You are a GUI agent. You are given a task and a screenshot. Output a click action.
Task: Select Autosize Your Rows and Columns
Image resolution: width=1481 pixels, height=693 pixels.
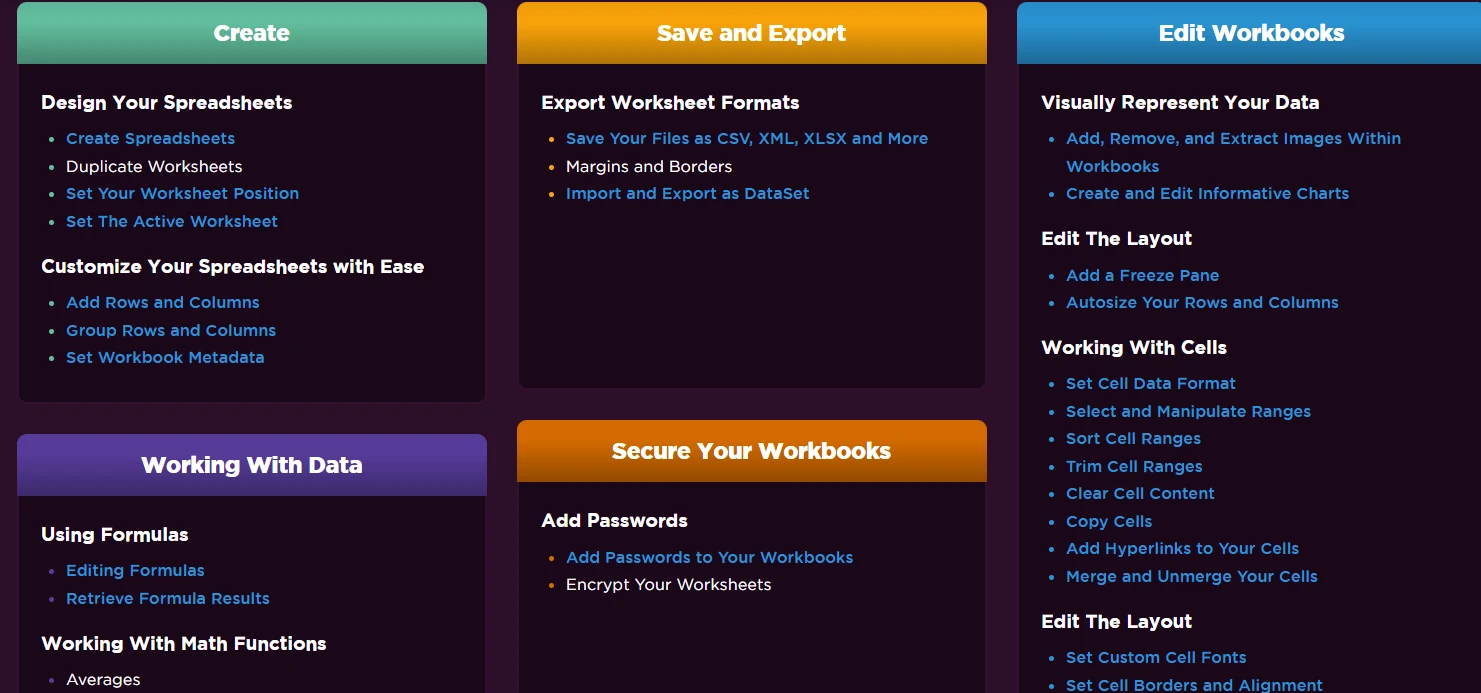[1202, 303]
